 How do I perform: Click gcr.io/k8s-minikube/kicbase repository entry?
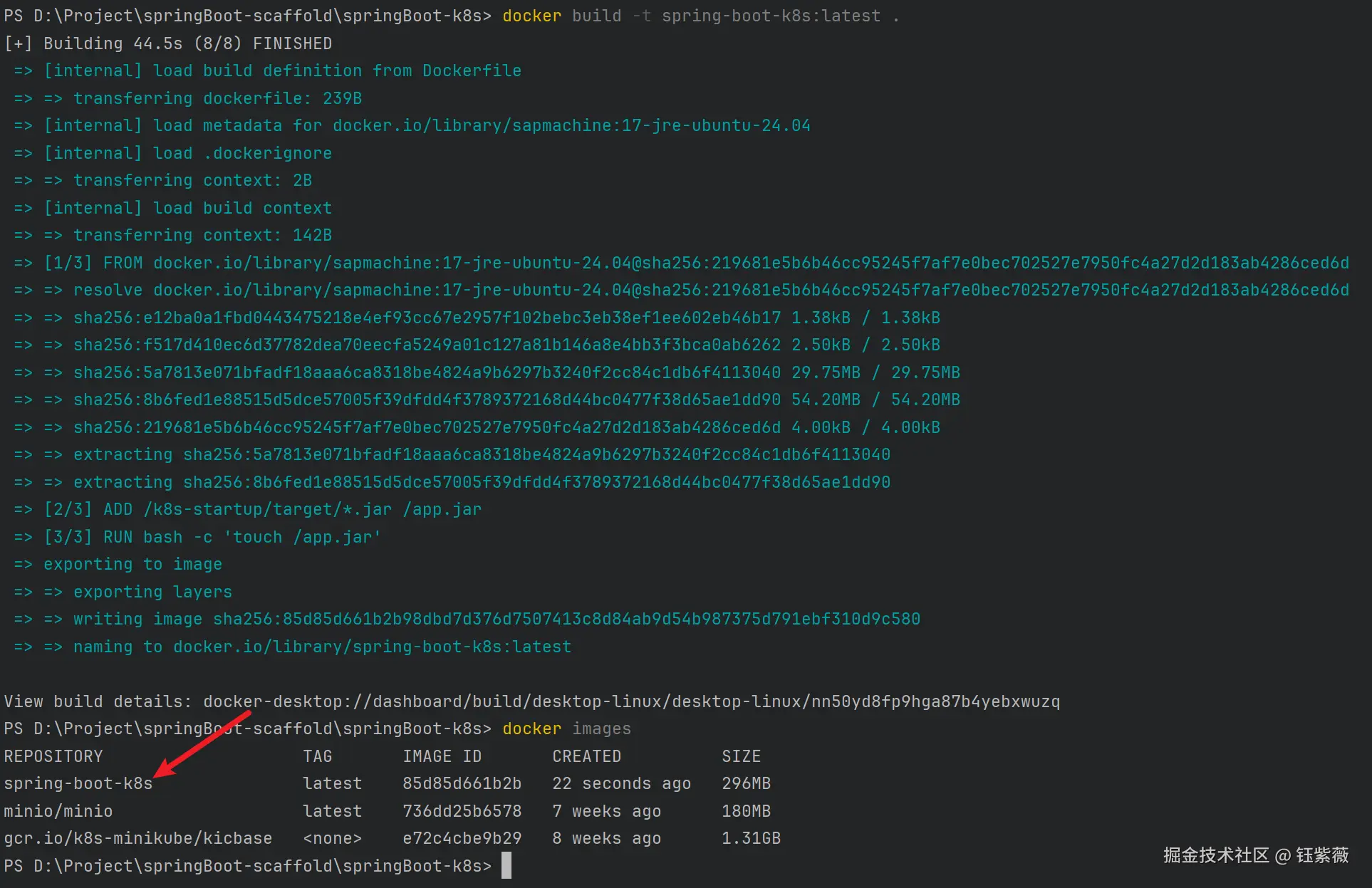(138, 838)
